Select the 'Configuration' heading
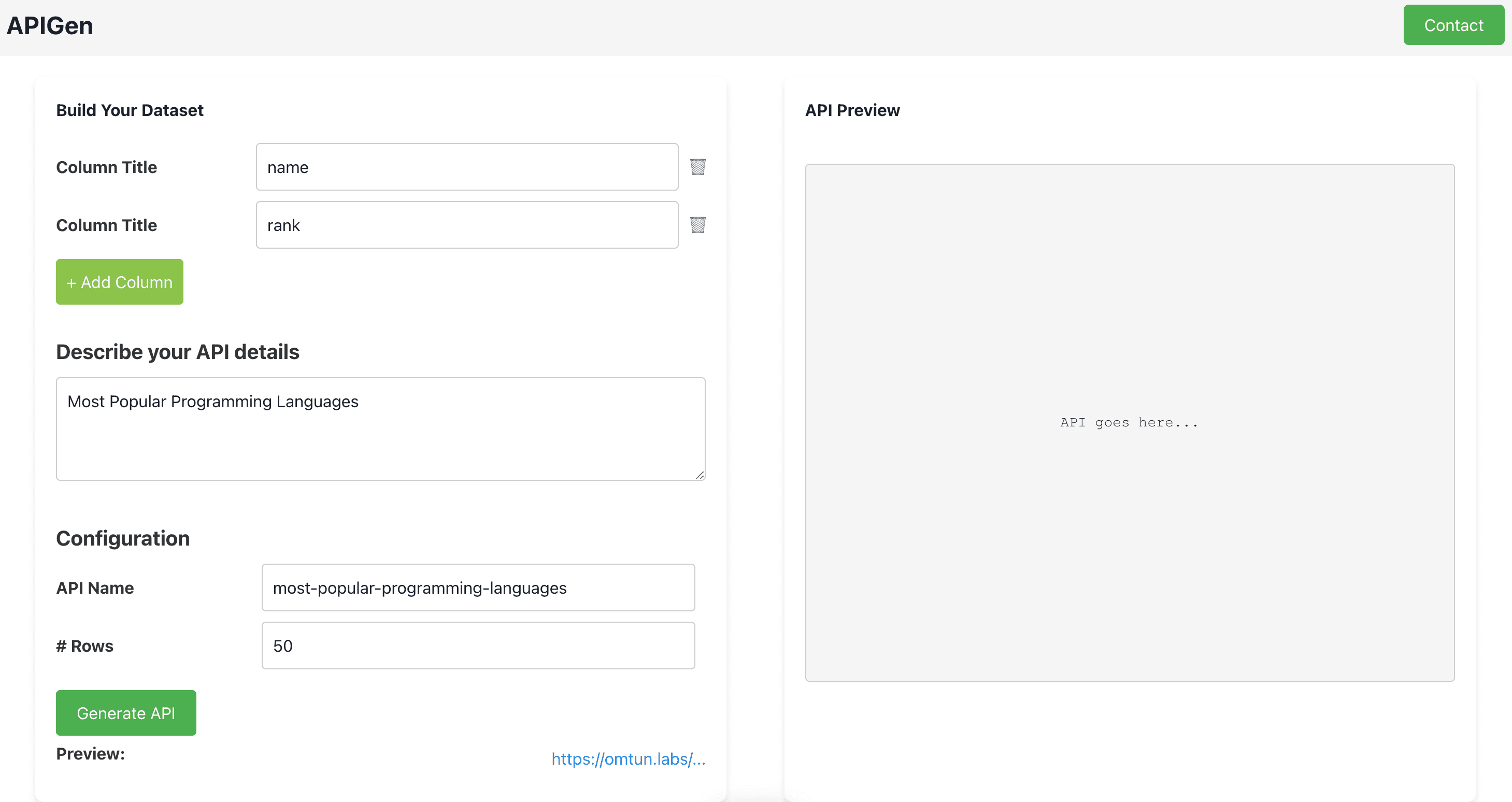Viewport: 1512px width, 802px height. click(x=123, y=539)
